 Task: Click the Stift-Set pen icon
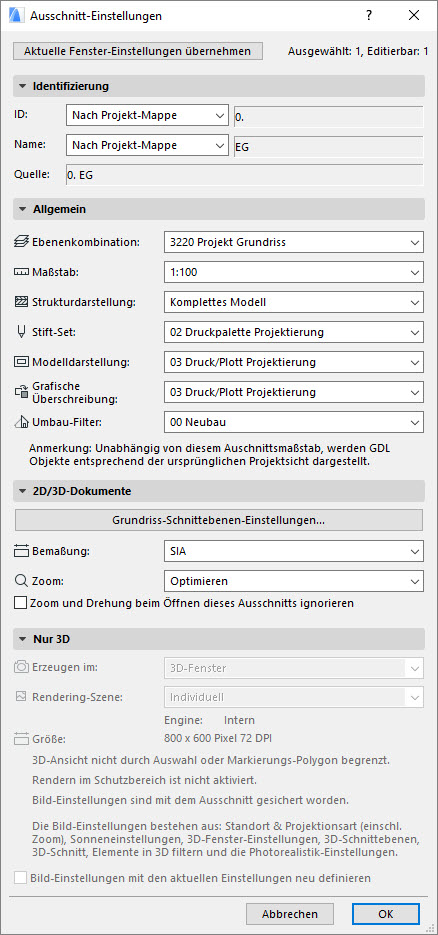click(x=21, y=332)
